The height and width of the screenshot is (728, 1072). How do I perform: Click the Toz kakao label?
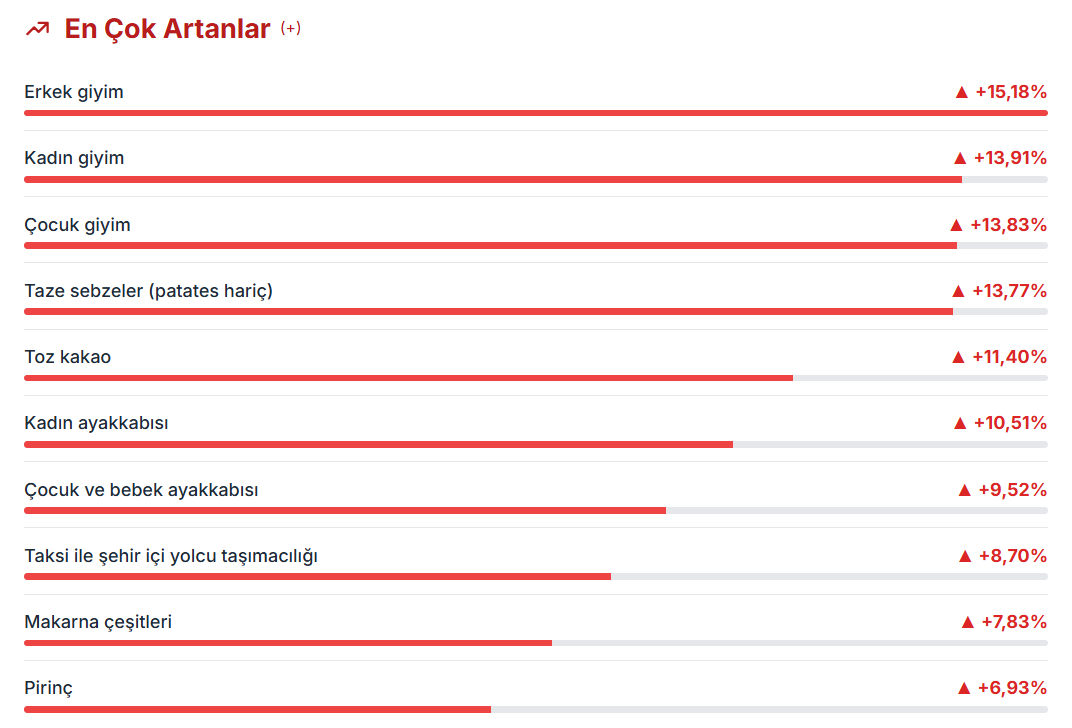[67, 357]
